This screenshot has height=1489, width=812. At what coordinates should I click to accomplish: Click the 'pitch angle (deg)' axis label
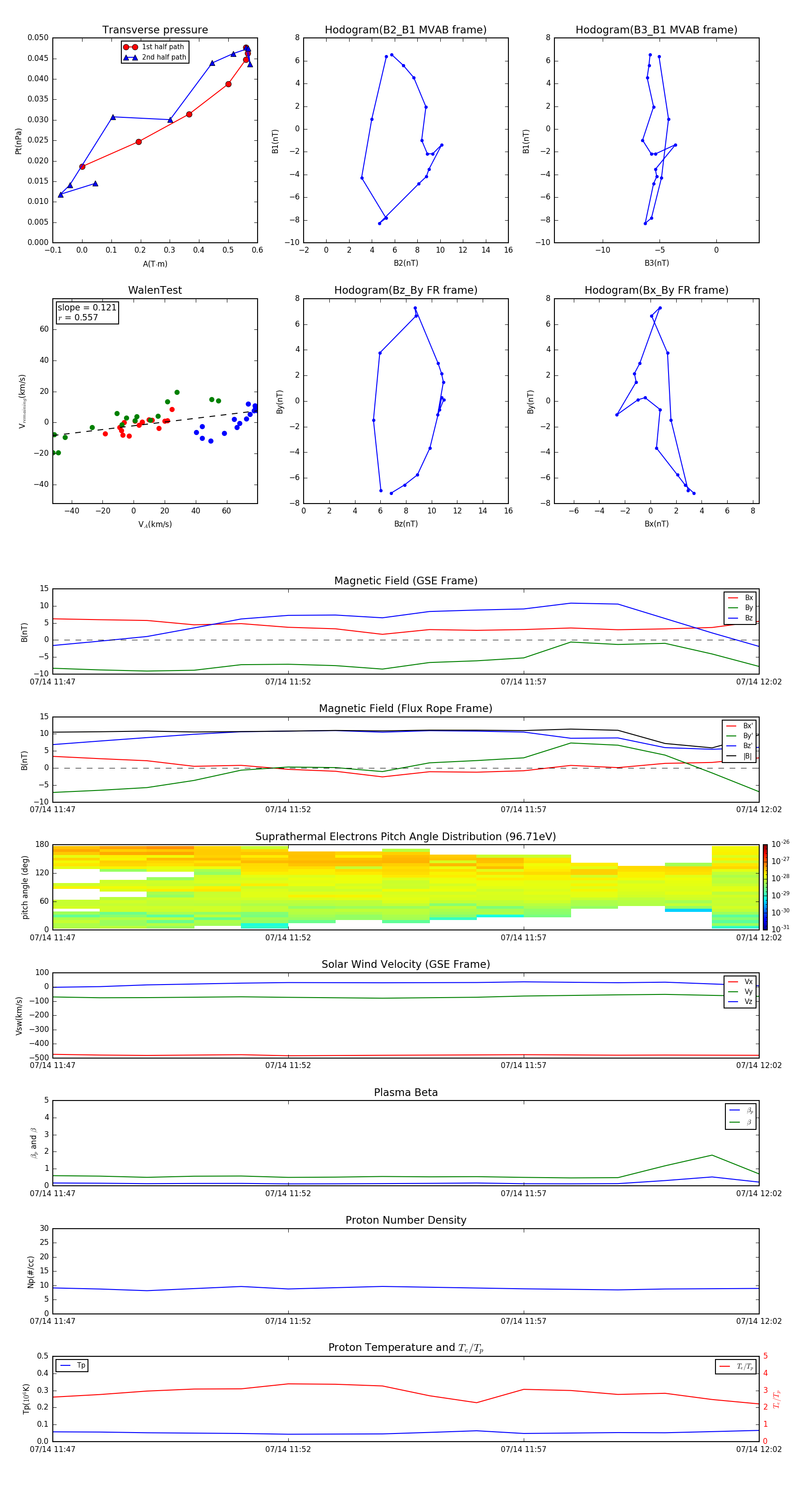[x=25, y=887]
